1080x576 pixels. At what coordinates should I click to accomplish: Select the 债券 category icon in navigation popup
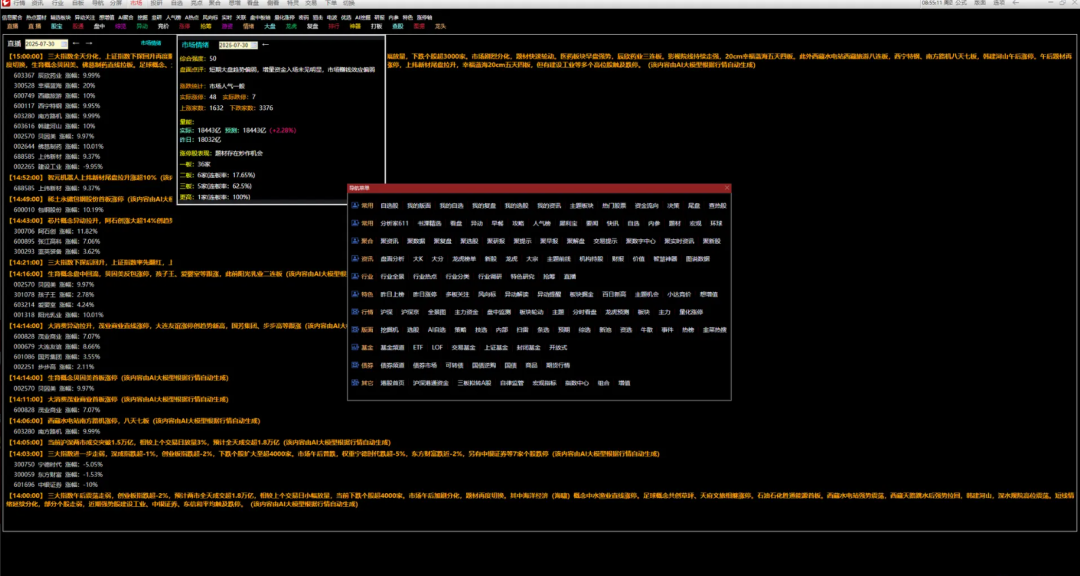click(353, 365)
